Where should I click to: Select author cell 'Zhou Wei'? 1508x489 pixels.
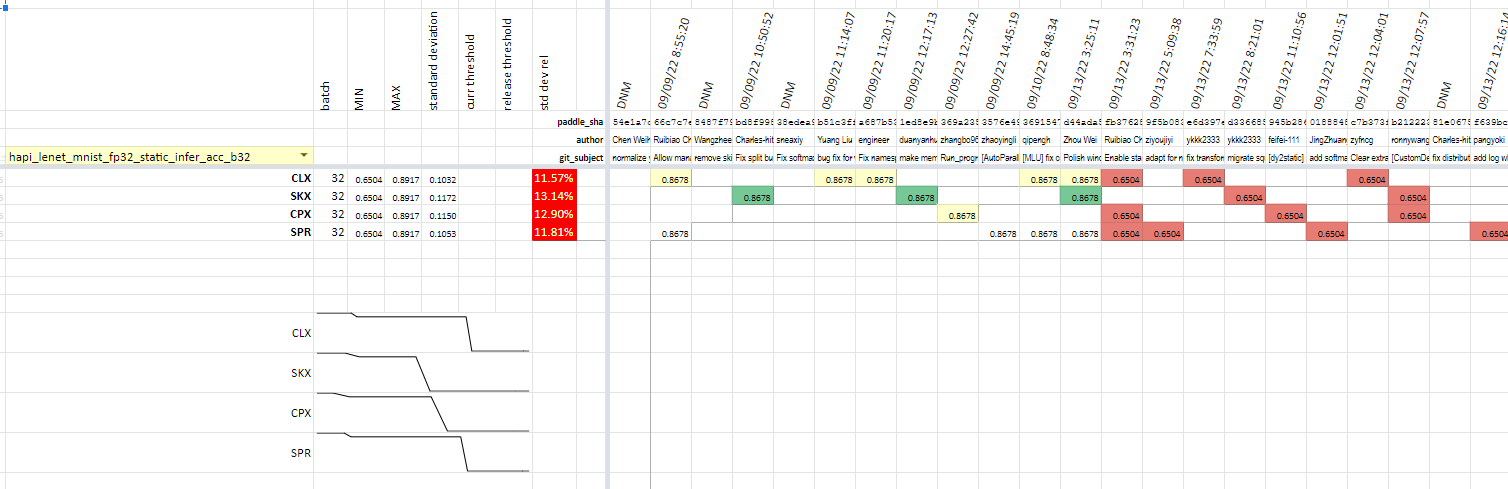pos(1080,140)
